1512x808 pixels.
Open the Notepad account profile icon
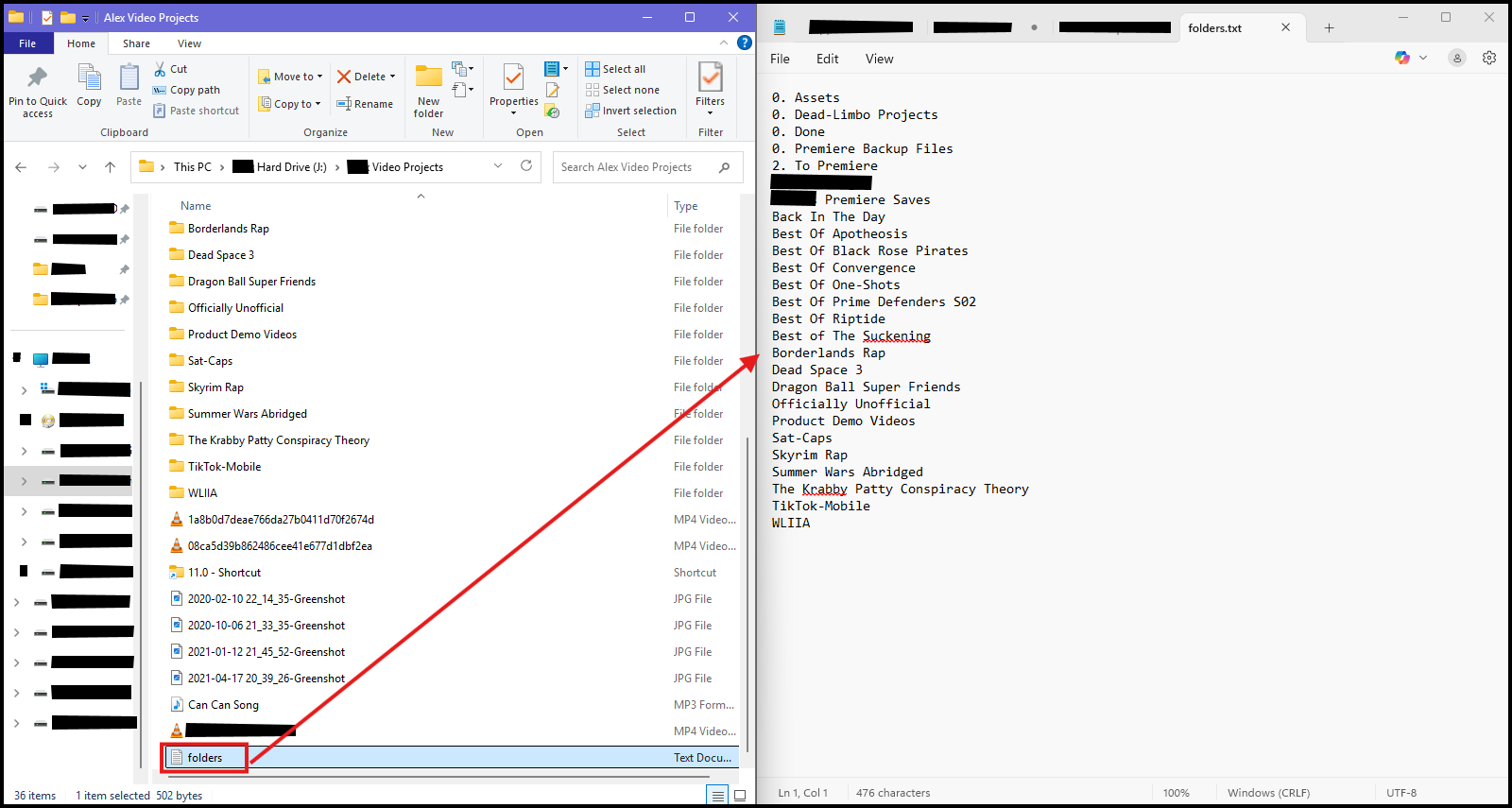pyautogui.click(x=1457, y=58)
